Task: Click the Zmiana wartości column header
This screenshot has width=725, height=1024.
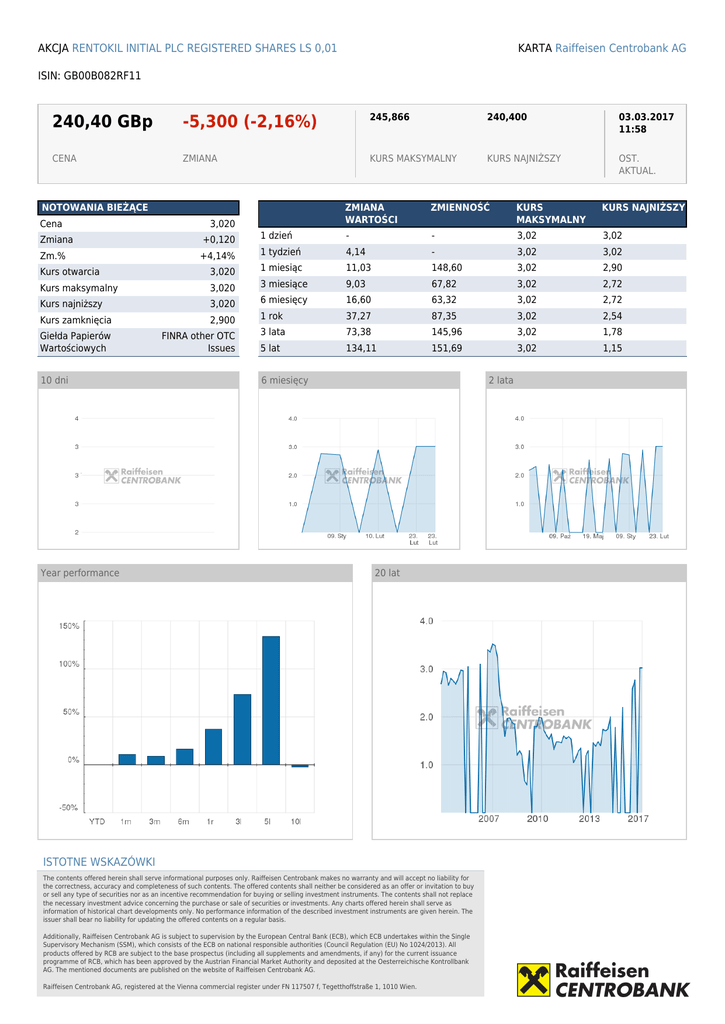Action: click(x=371, y=213)
